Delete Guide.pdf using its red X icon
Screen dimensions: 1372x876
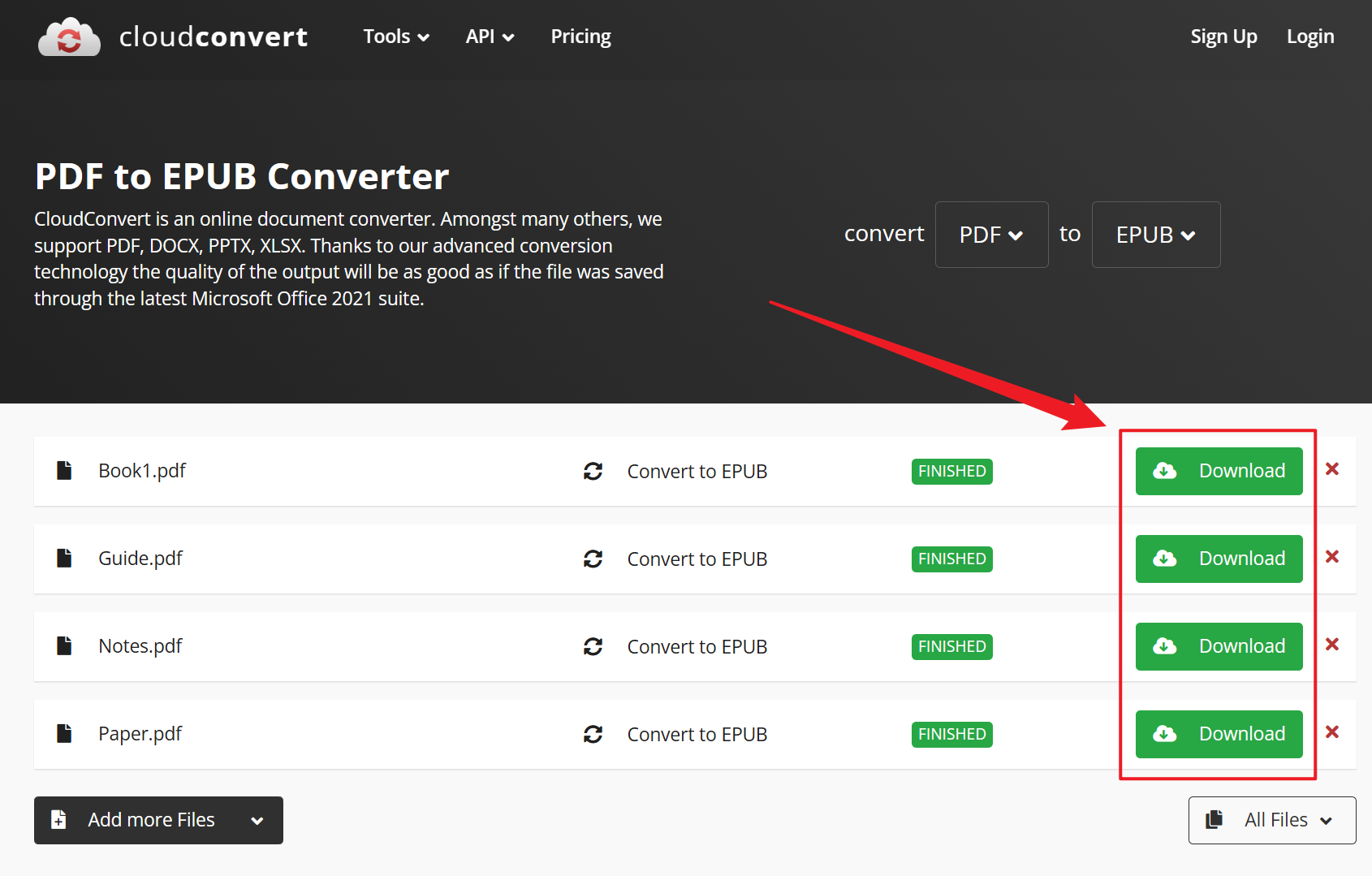[x=1332, y=557]
